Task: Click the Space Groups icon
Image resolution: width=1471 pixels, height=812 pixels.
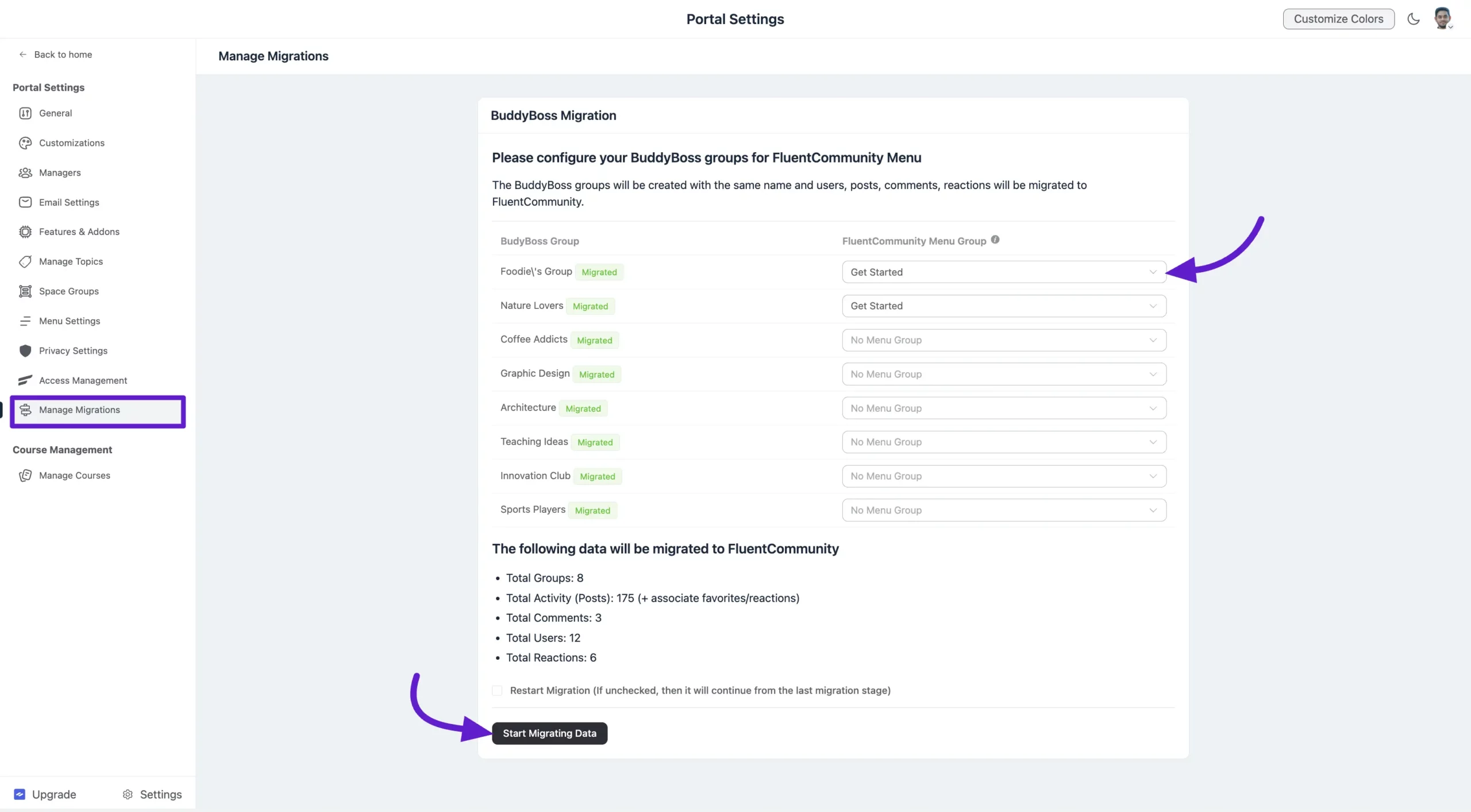Action: tap(25, 291)
